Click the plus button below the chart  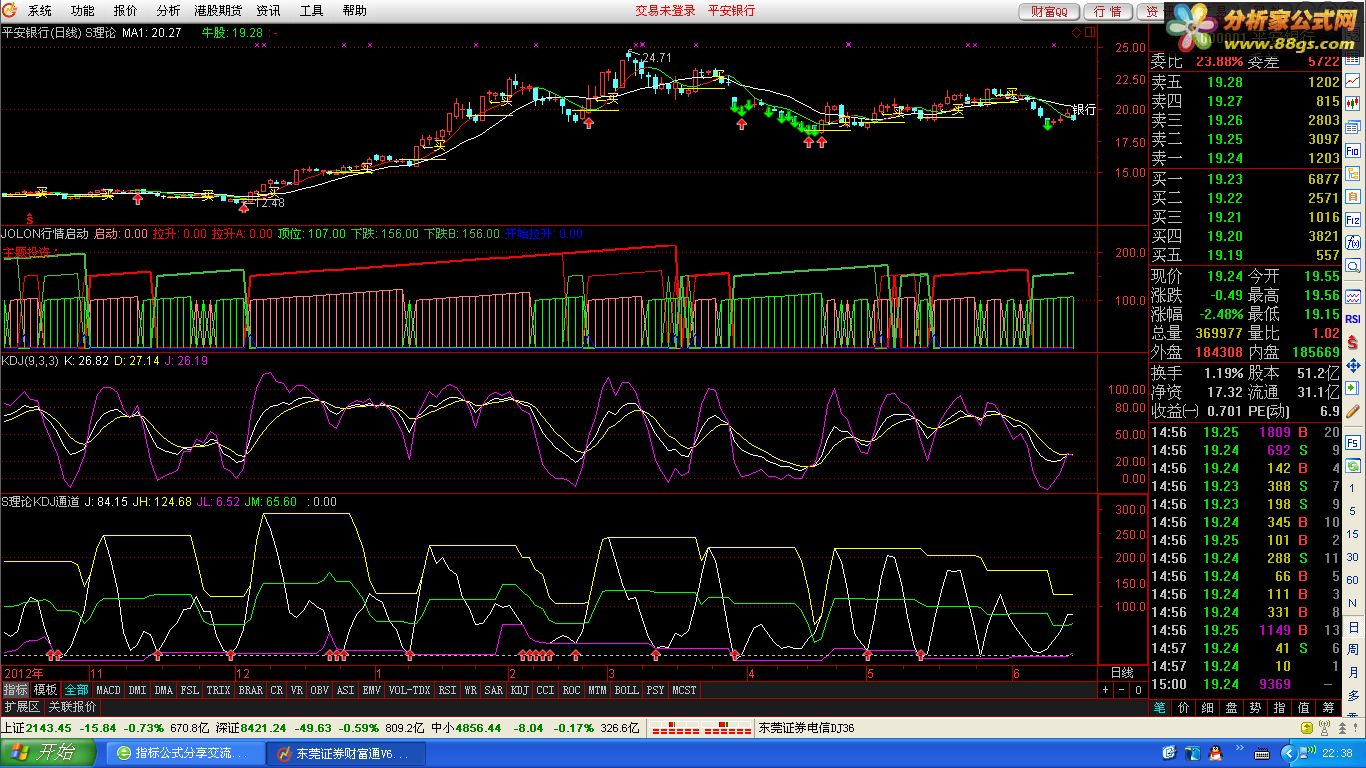click(1105, 690)
